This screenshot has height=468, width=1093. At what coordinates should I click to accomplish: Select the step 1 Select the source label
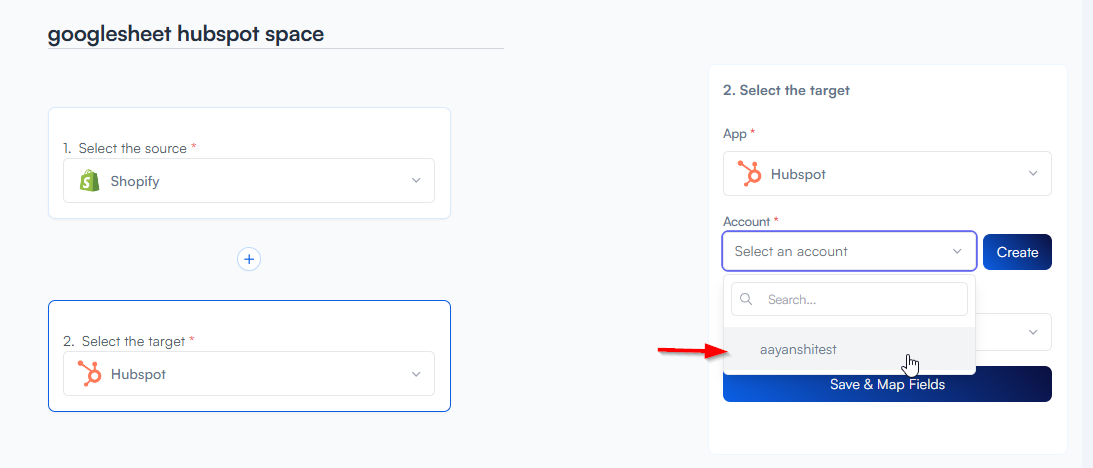132,148
